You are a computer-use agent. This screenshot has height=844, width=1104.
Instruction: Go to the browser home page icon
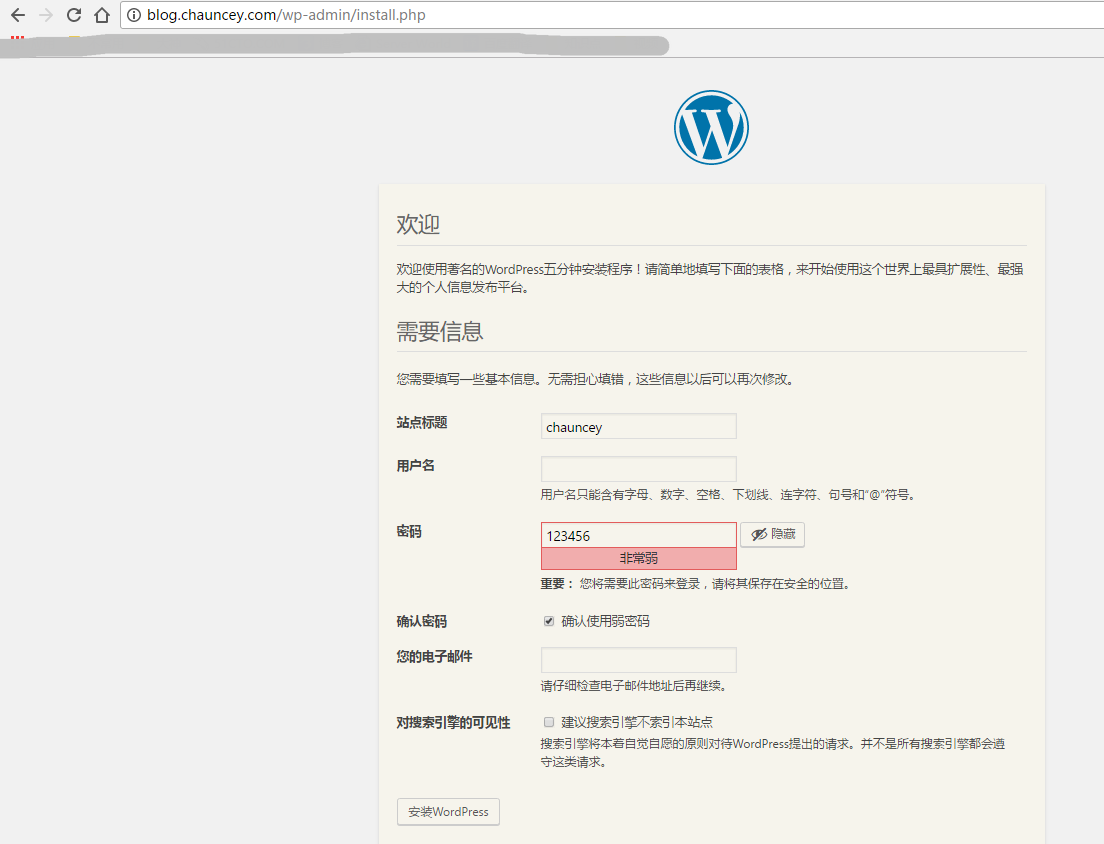click(102, 15)
